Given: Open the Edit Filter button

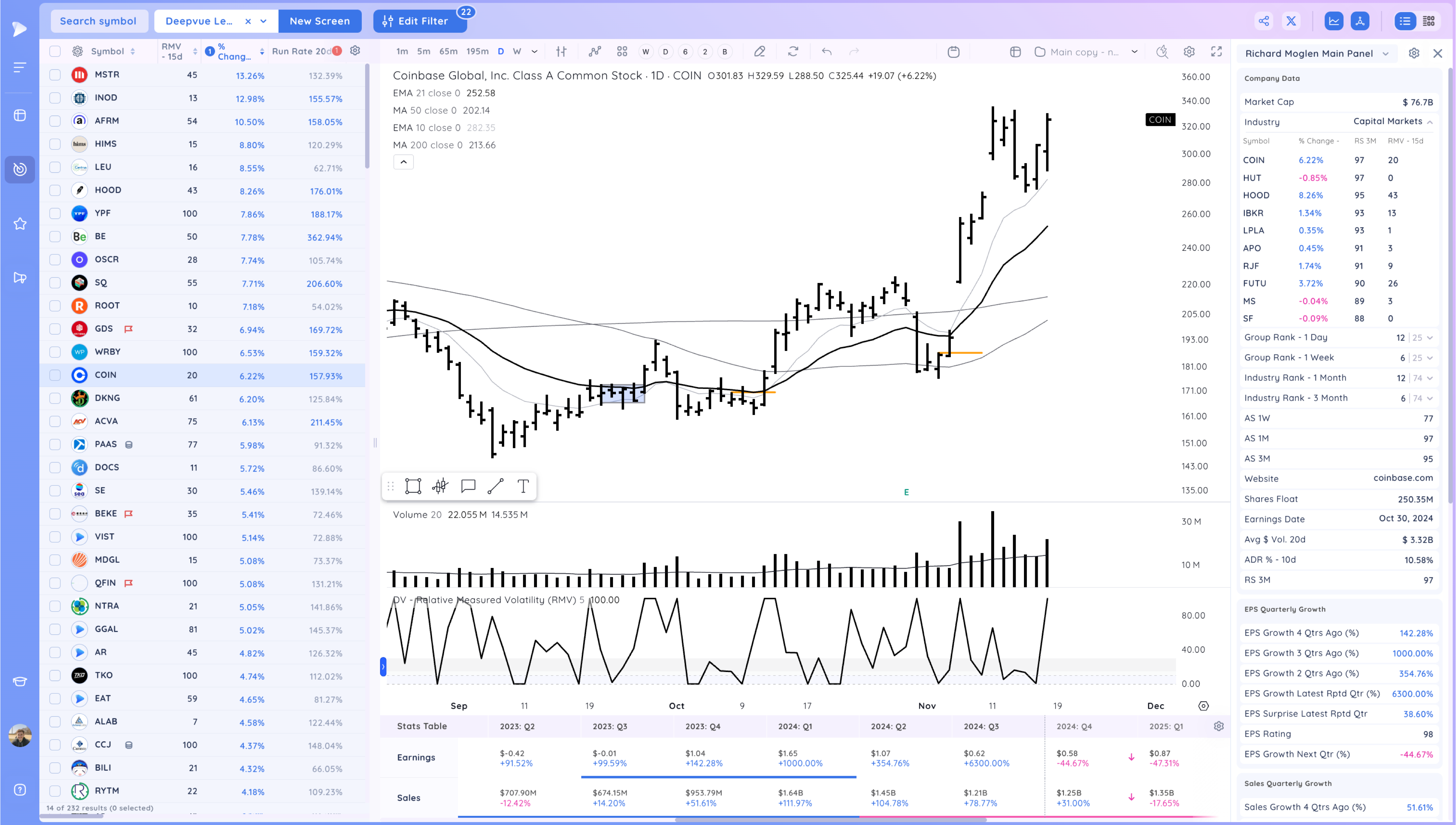Looking at the screenshot, I should click(x=420, y=21).
